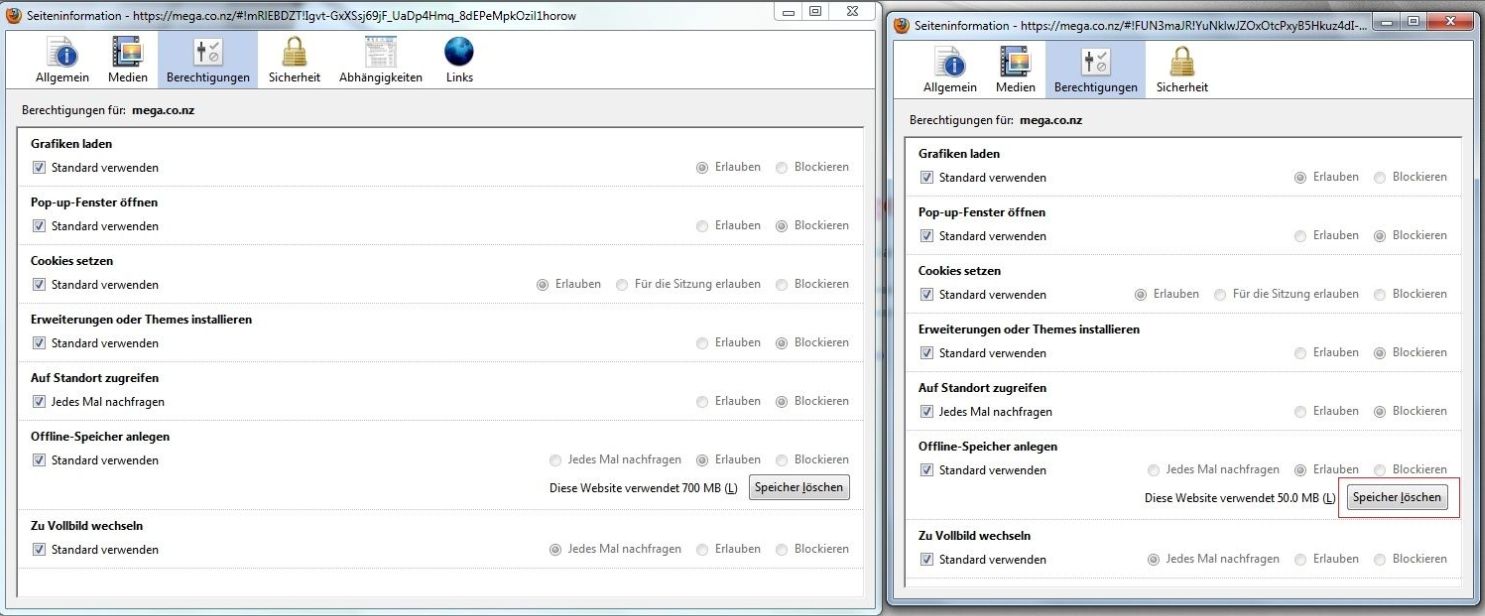
Task: Minimize the right Seiteninformation window
Action: tap(1387, 21)
